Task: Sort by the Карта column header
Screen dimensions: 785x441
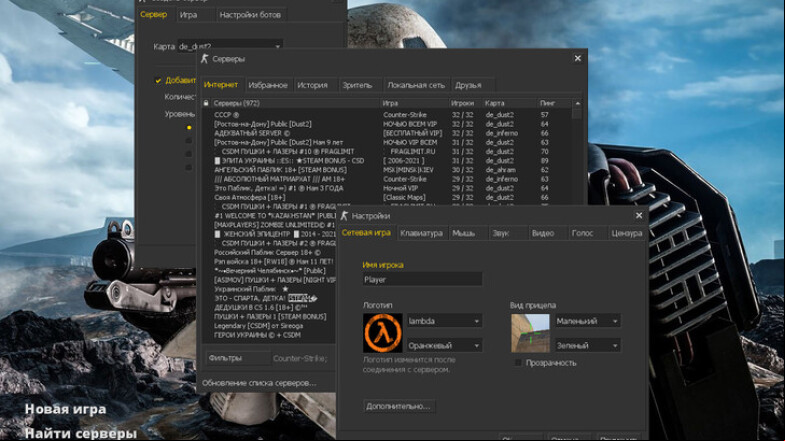Action: [509, 103]
